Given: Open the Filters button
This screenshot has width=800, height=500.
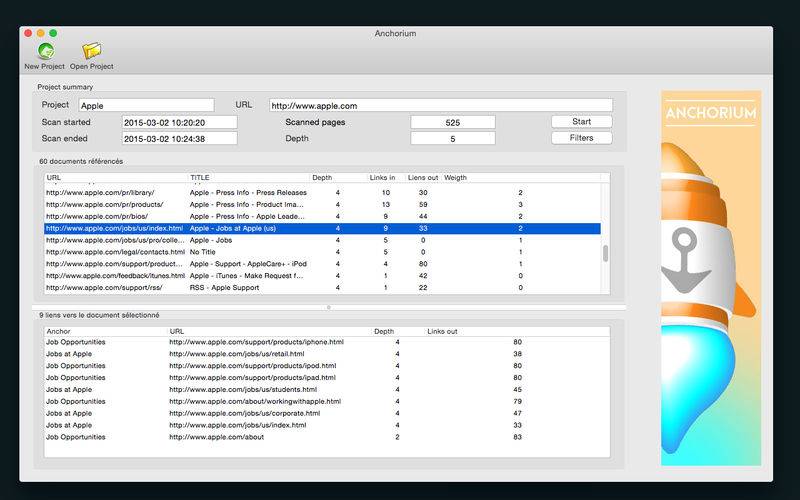Looking at the screenshot, I should (x=582, y=138).
